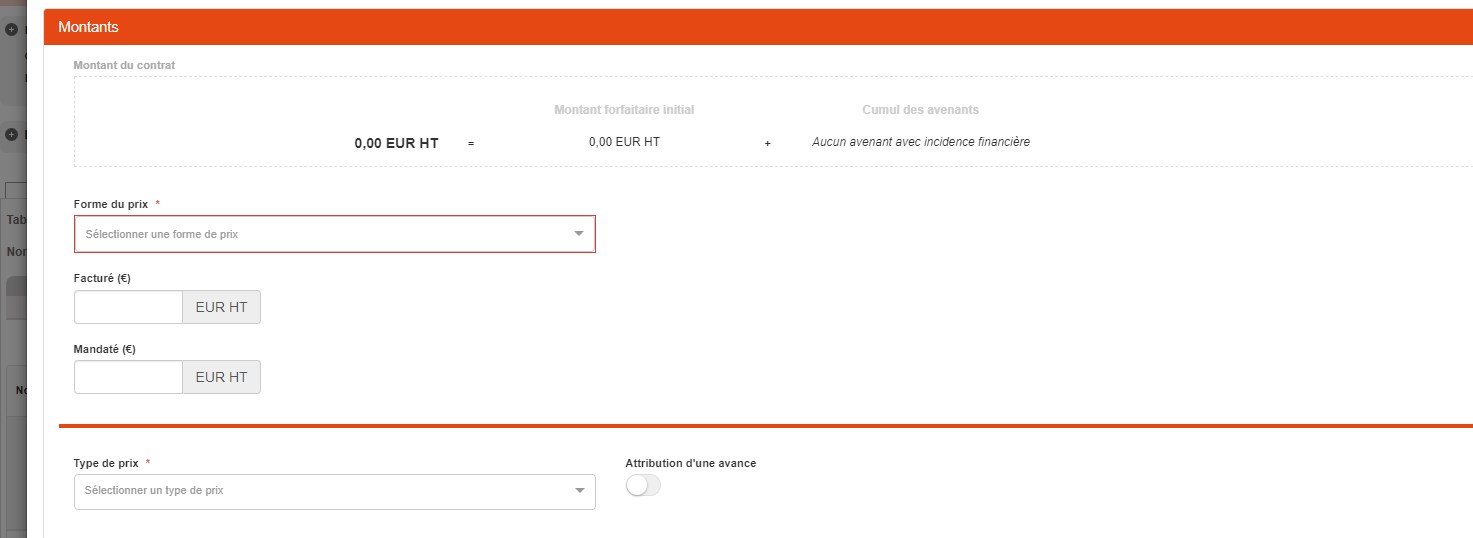Open the 'Sélectionner une forme de prix' combo box
Image resolution: width=1473 pixels, height=538 pixels.
(320, 234)
